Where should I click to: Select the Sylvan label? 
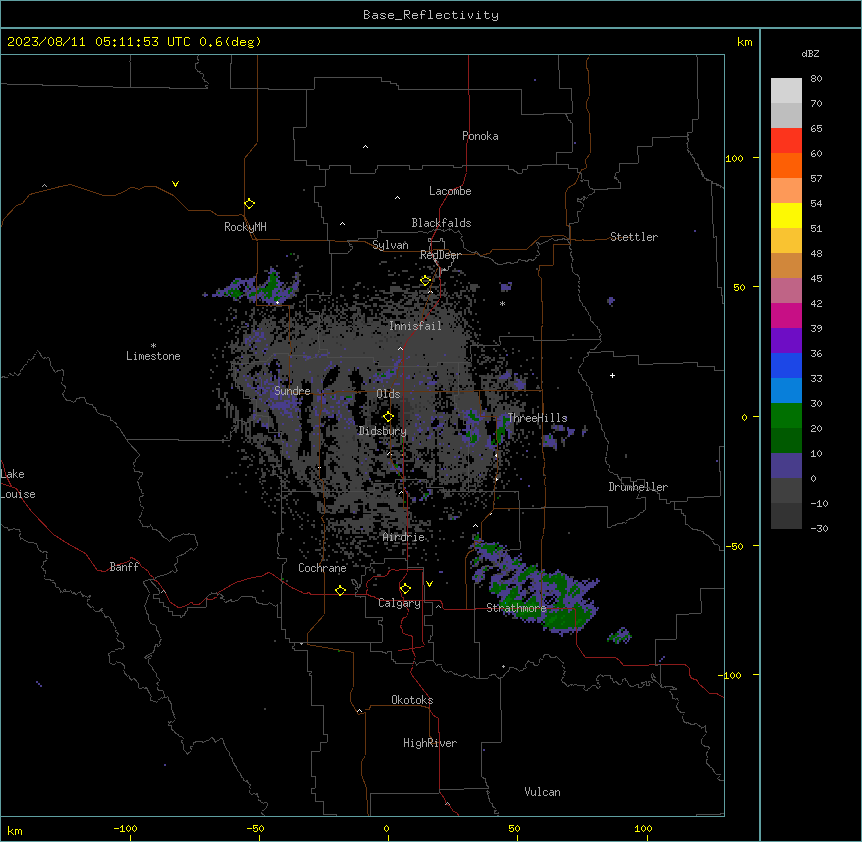(390, 245)
